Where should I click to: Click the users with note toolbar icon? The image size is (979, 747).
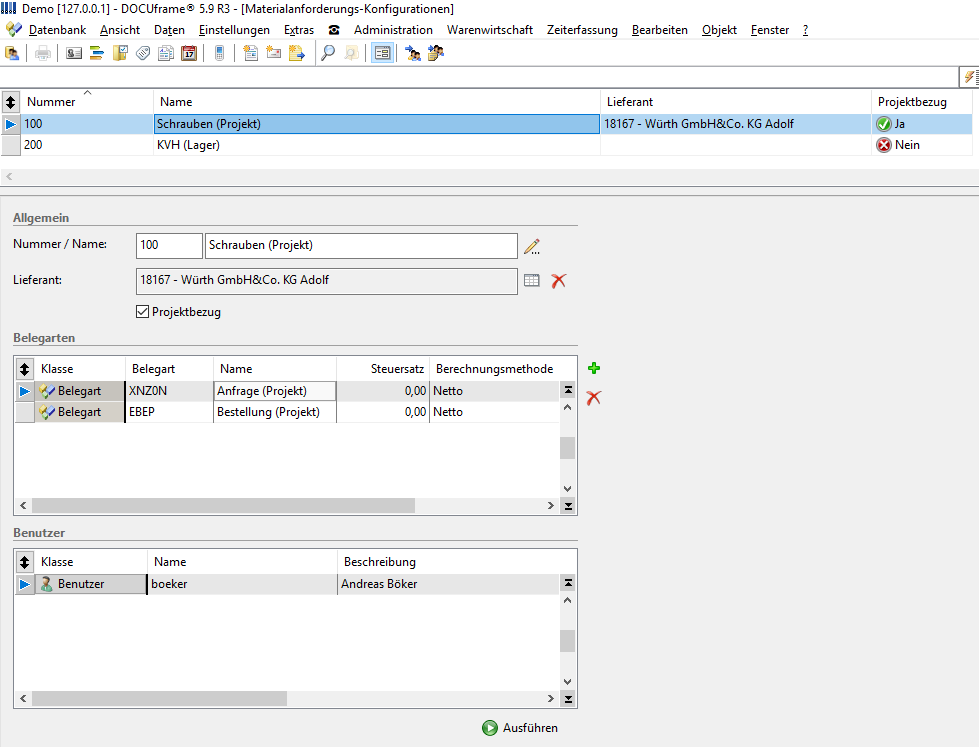pyautogui.click(x=436, y=54)
